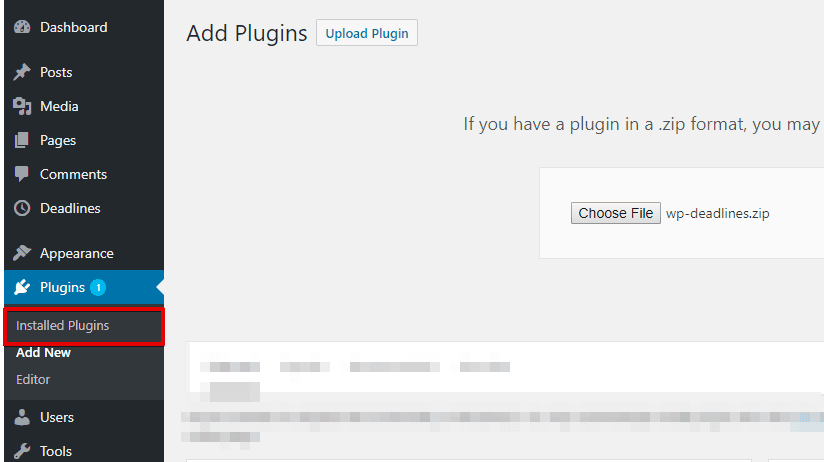Select Add New under Plugins
824x462 pixels.
click(x=43, y=353)
